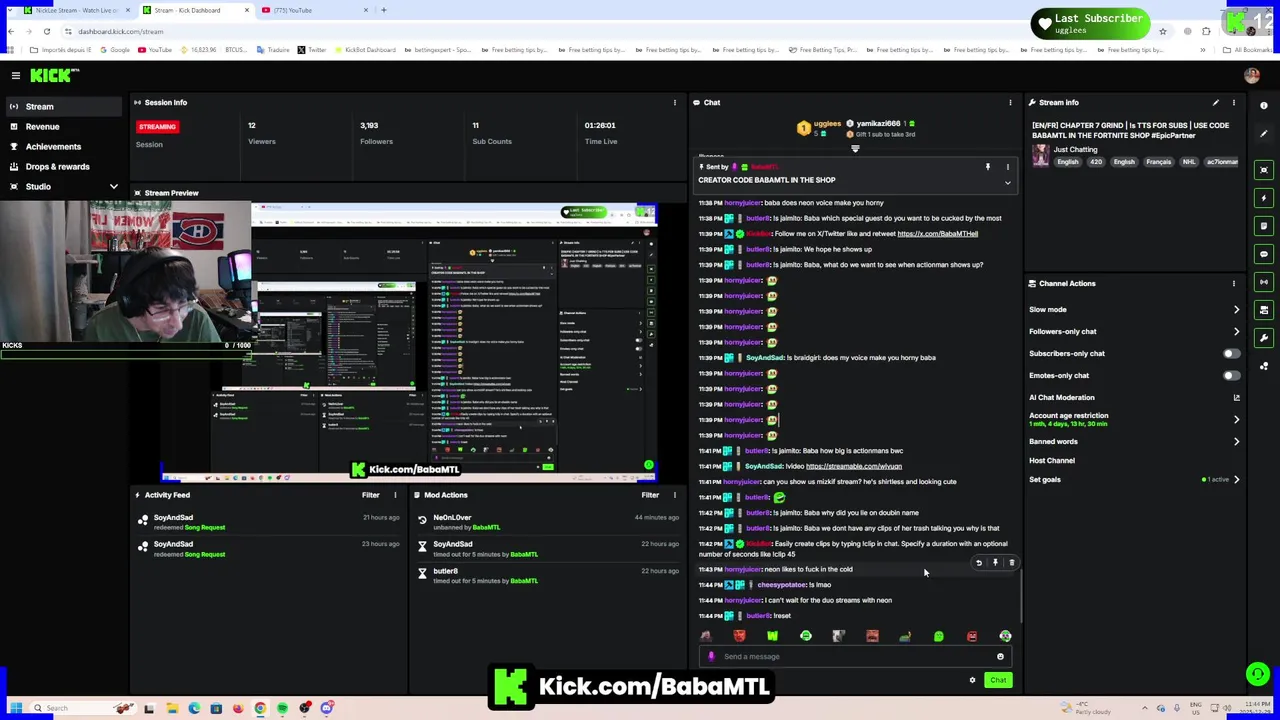Expand Set goals settings
Image resolution: width=1280 pixels, height=720 pixels.
coord(1236,479)
